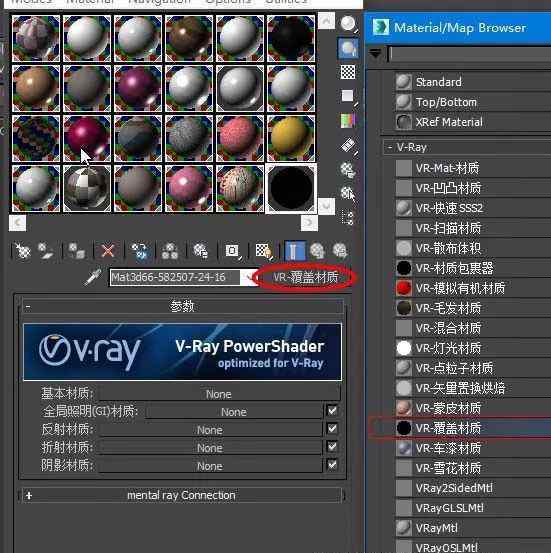Click Material/Map Browser title icon
Viewport: 551px width, 553px height.
(381, 28)
